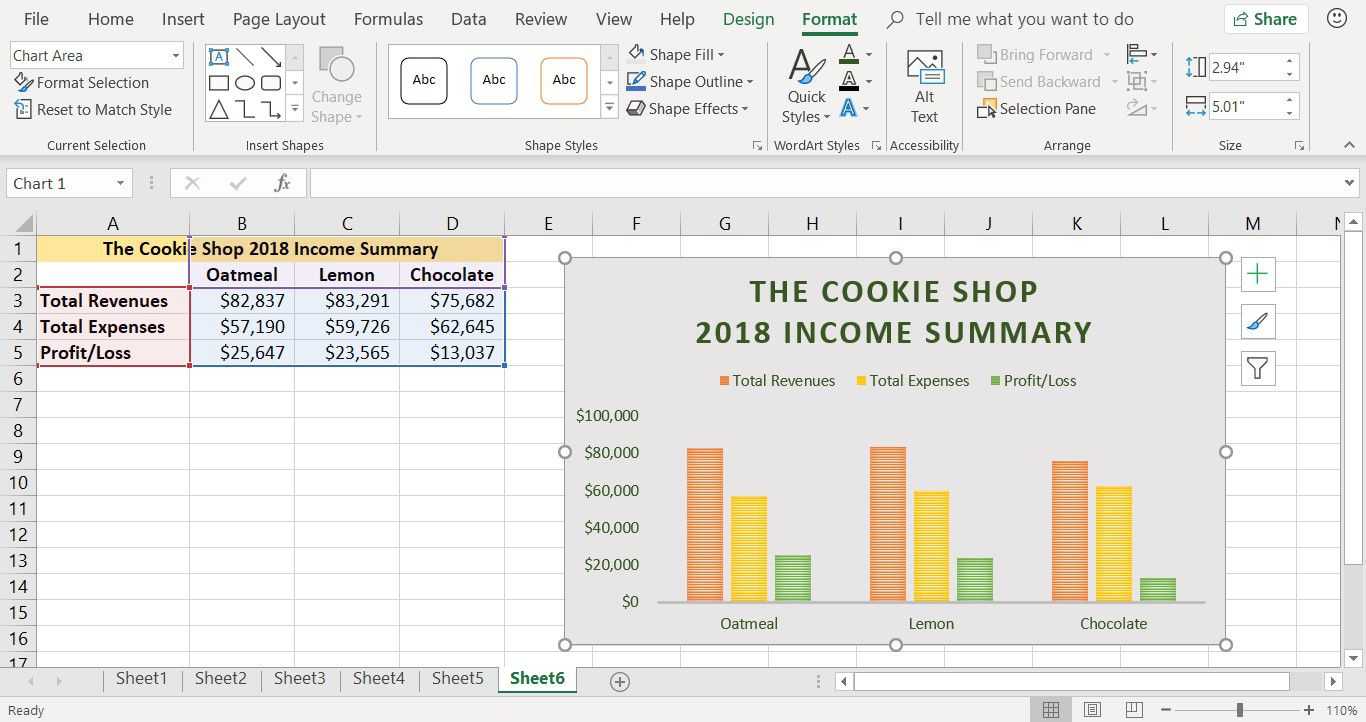
Task: Apply the black-outlined Abc shape style
Action: [424, 81]
